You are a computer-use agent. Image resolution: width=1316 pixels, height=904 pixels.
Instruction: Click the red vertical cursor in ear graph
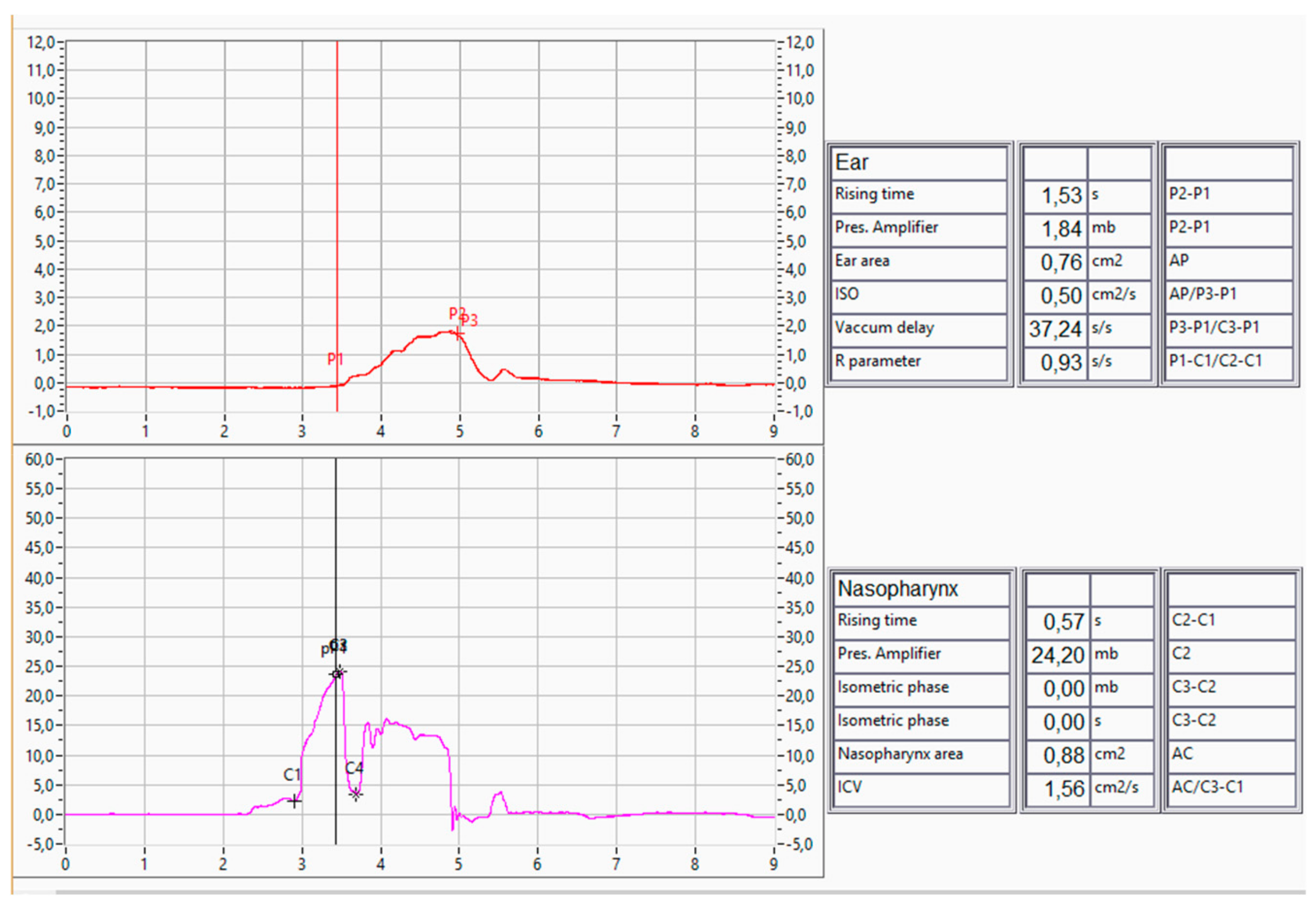(337, 170)
